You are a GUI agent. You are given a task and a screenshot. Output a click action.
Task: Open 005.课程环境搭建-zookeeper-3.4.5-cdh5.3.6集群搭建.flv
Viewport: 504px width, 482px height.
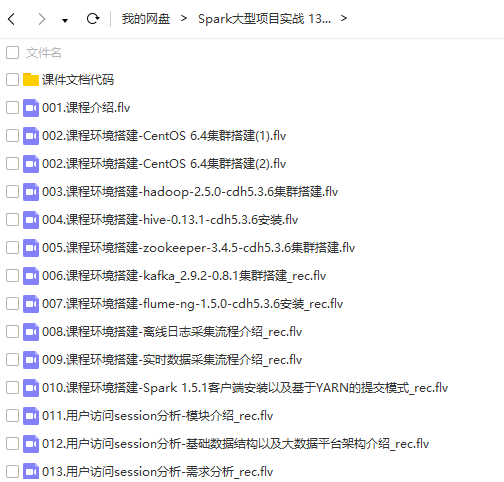coord(199,248)
